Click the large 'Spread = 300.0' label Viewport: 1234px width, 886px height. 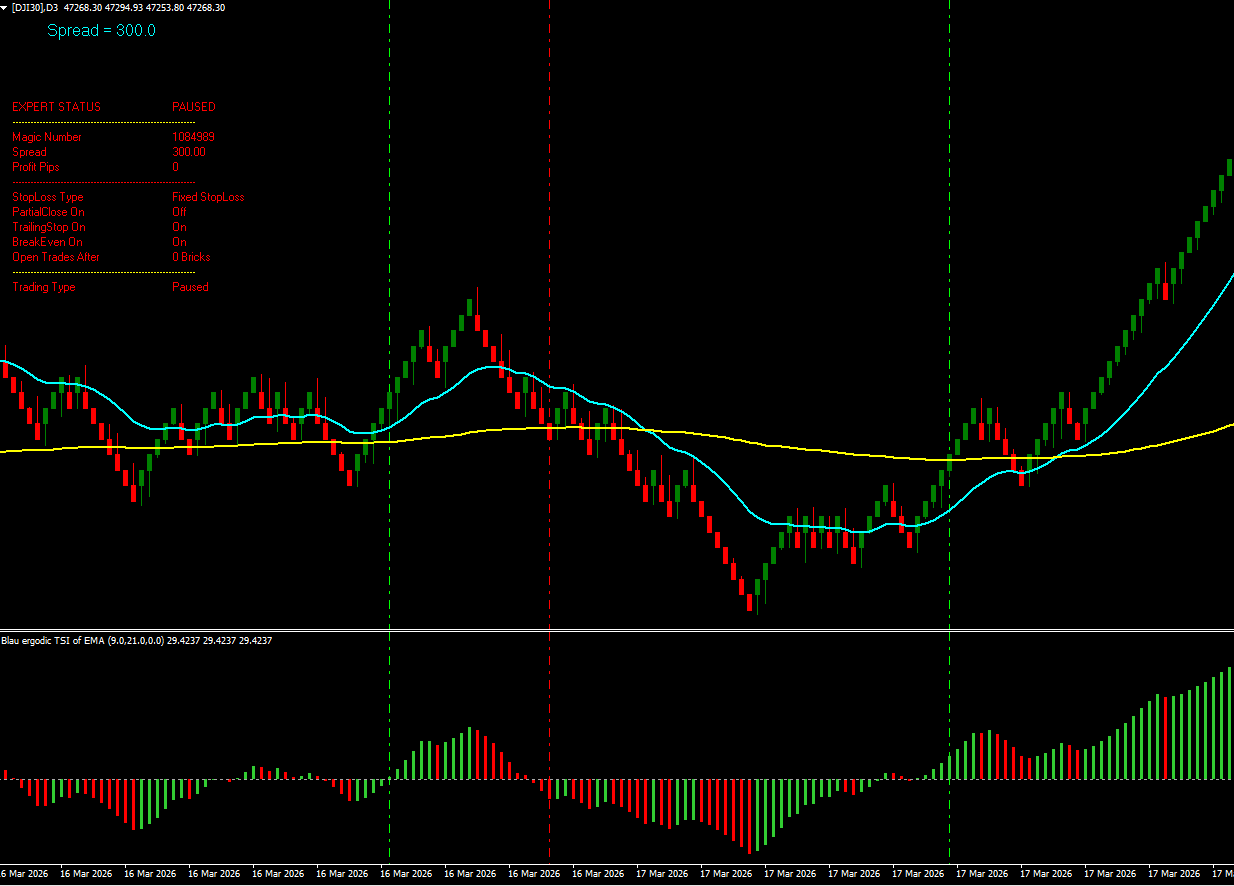click(x=101, y=31)
